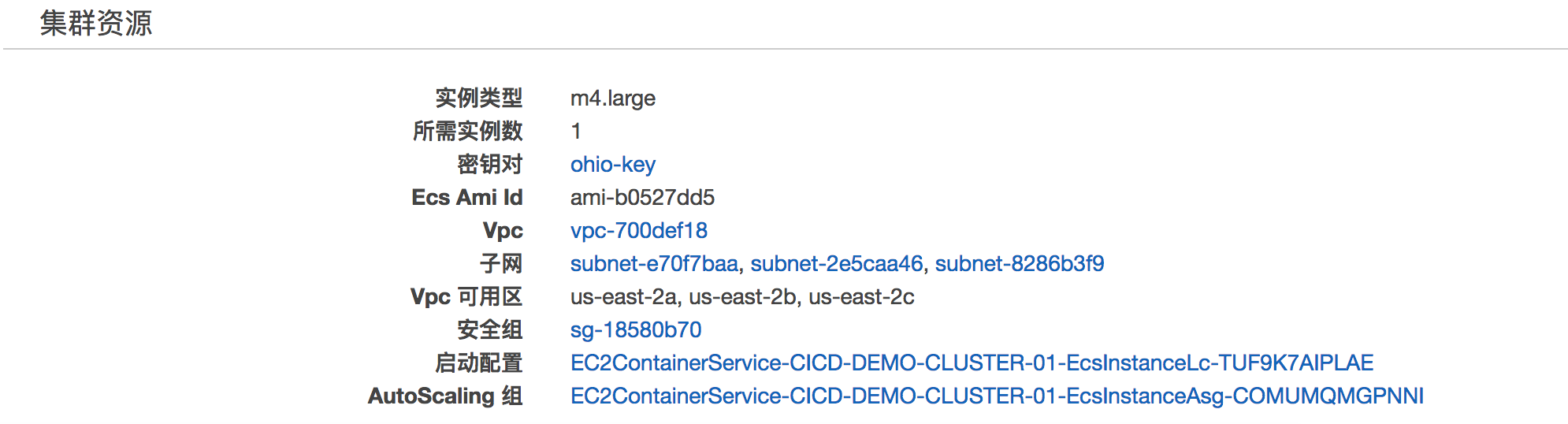Click the m4.large instance type value

click(x=612, y=98)
